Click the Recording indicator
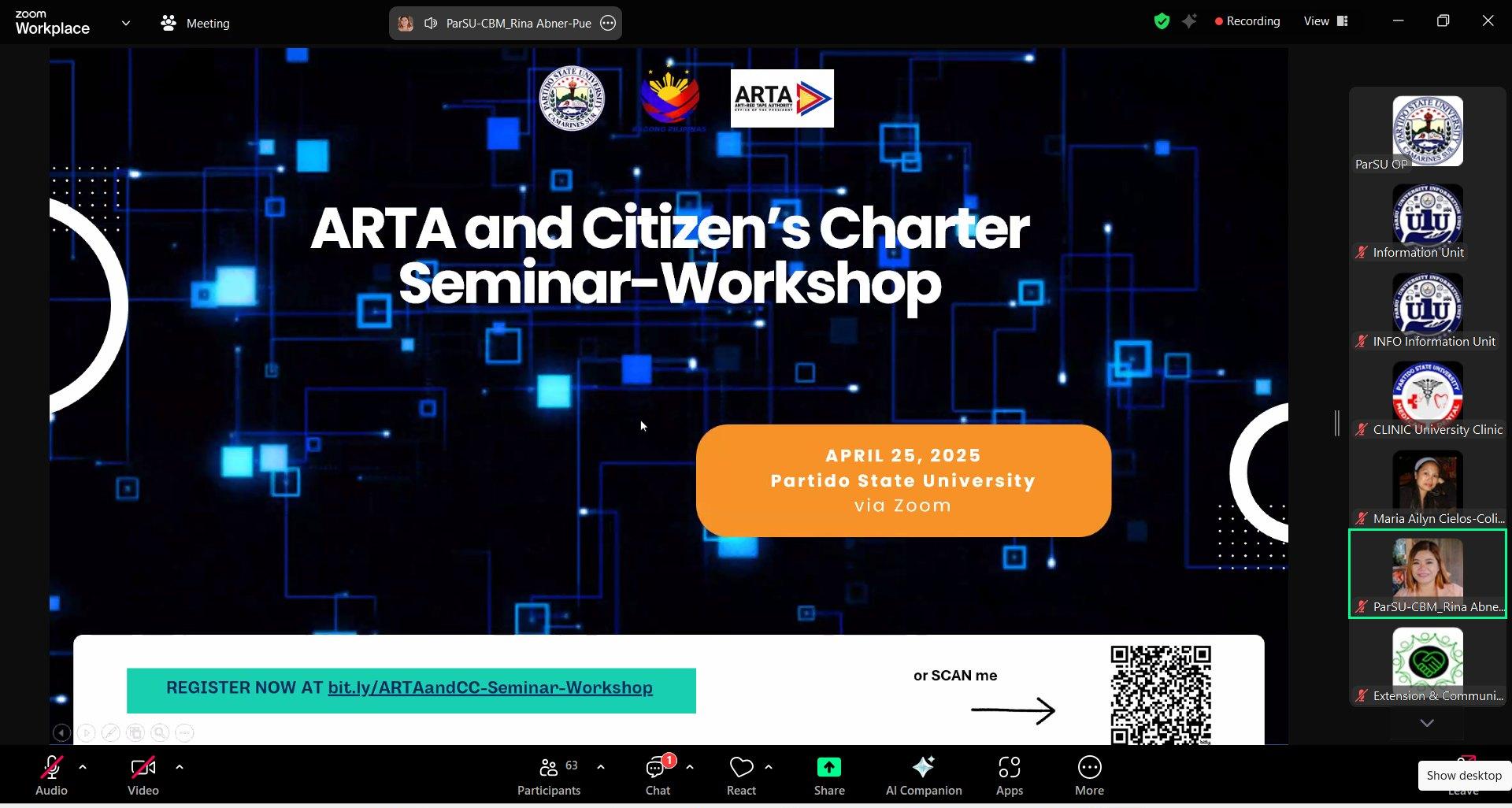 1247,21
